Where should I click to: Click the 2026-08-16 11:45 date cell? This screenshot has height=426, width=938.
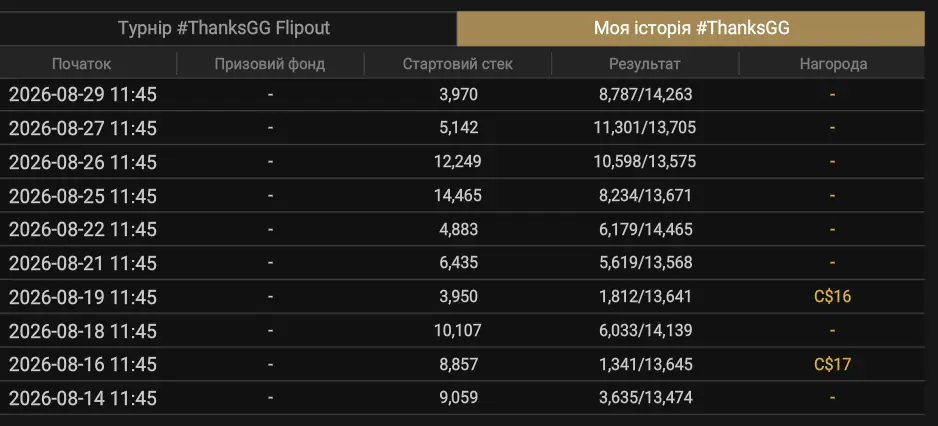coord(83,364)
